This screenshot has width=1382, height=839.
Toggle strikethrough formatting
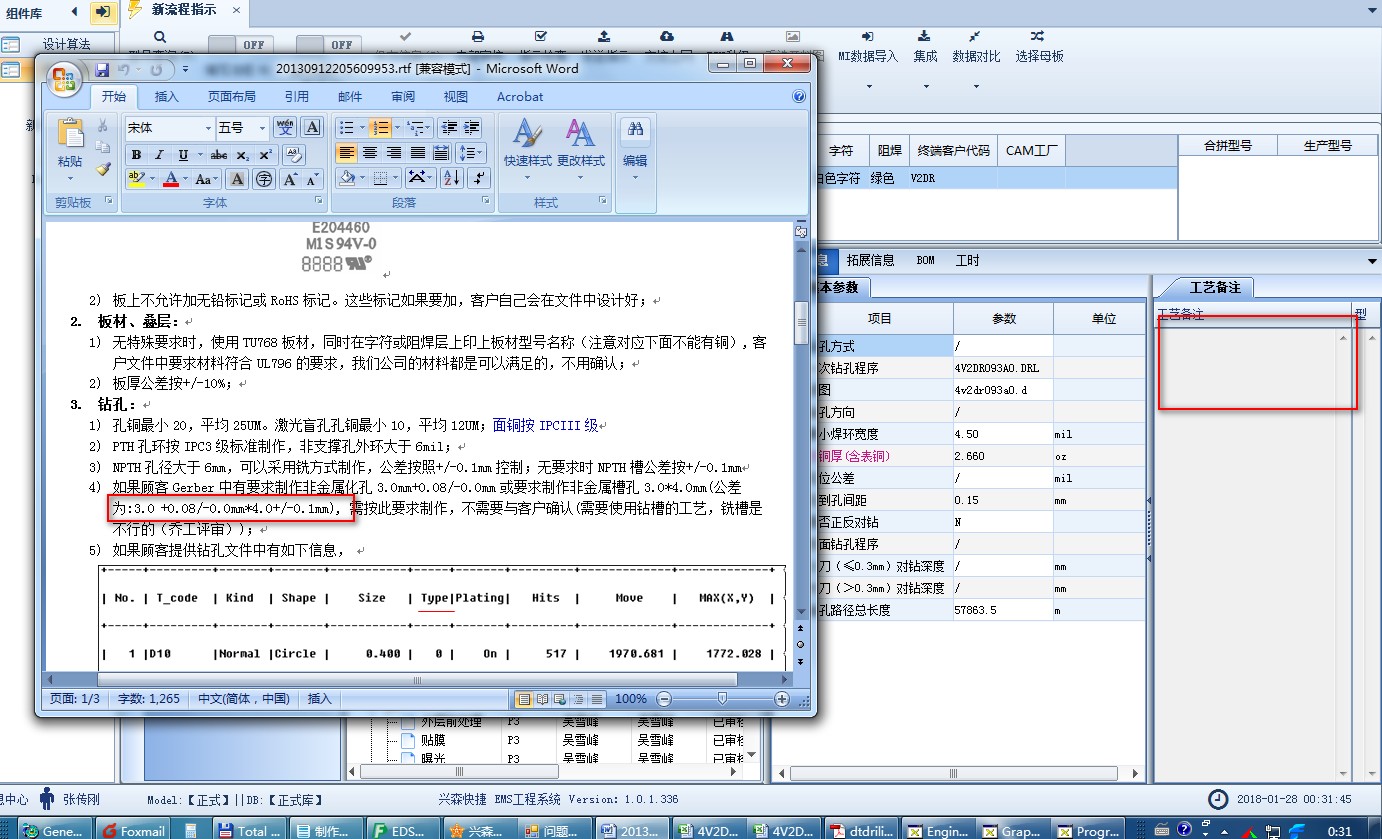point(218,155)
